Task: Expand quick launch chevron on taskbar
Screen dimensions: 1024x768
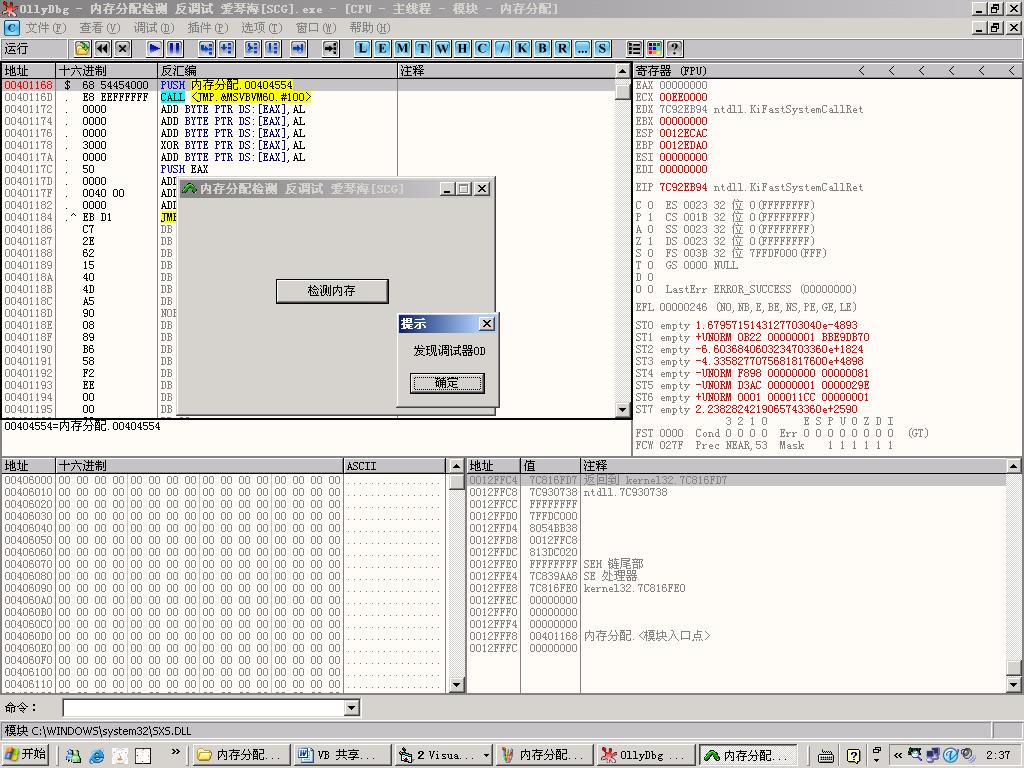Action: tap(175, 752)
